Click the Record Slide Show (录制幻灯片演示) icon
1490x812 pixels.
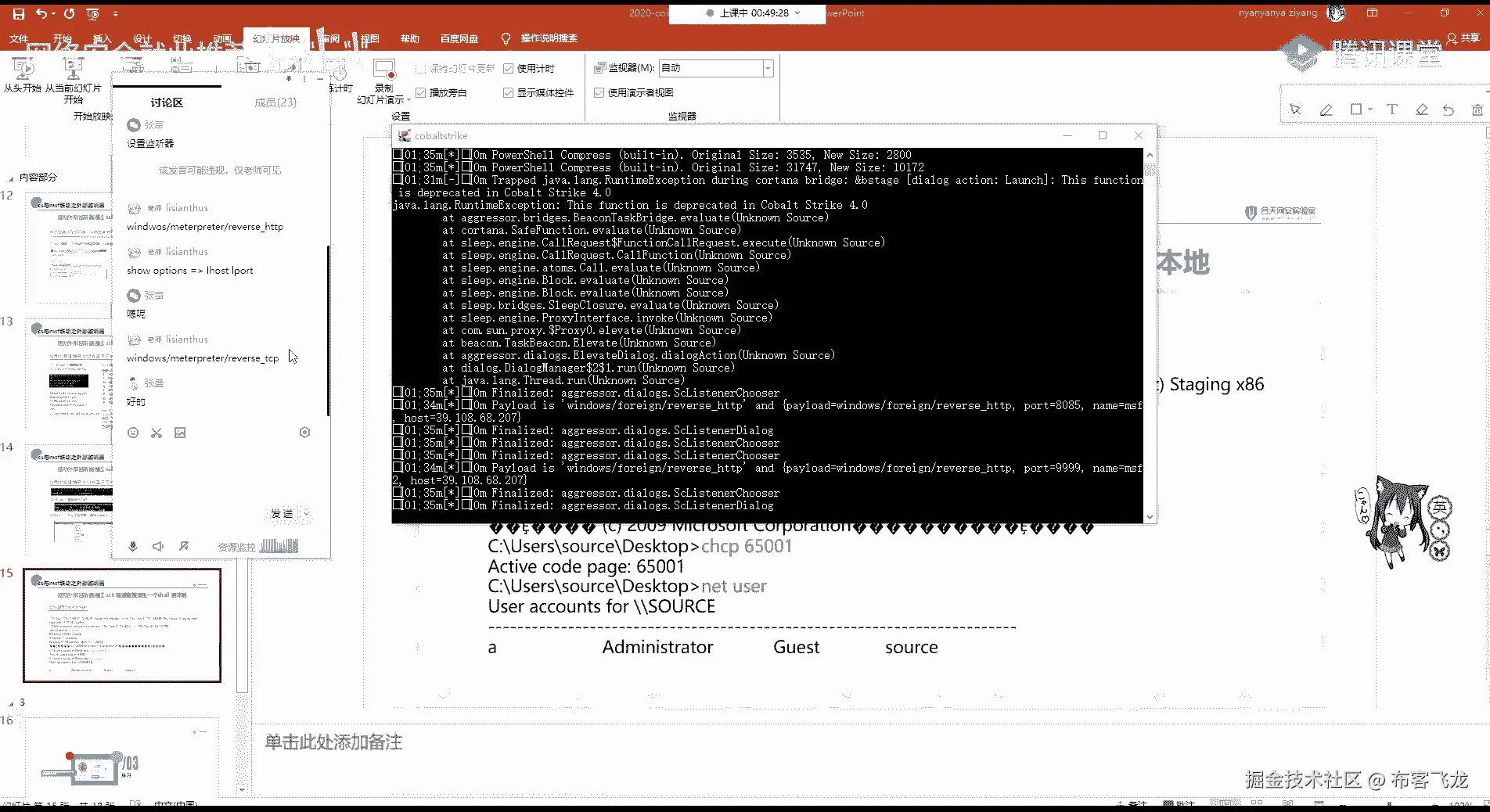[383, 70]
